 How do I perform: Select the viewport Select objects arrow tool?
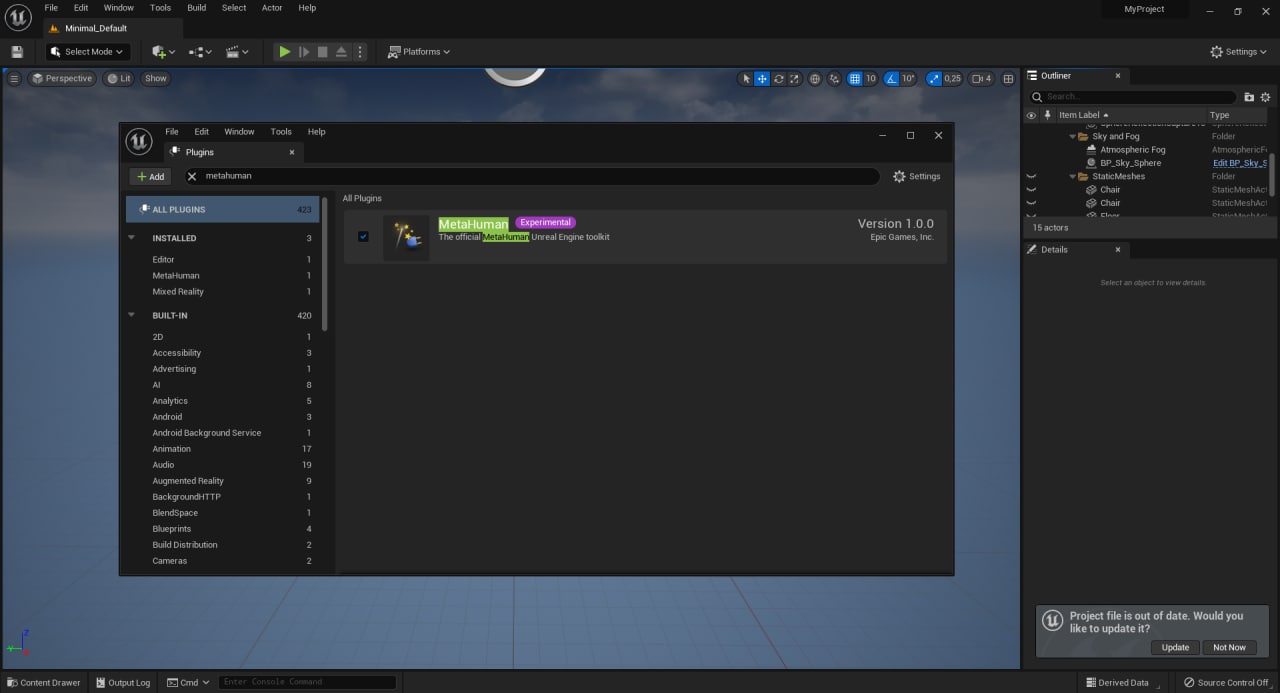pos(746,78)
